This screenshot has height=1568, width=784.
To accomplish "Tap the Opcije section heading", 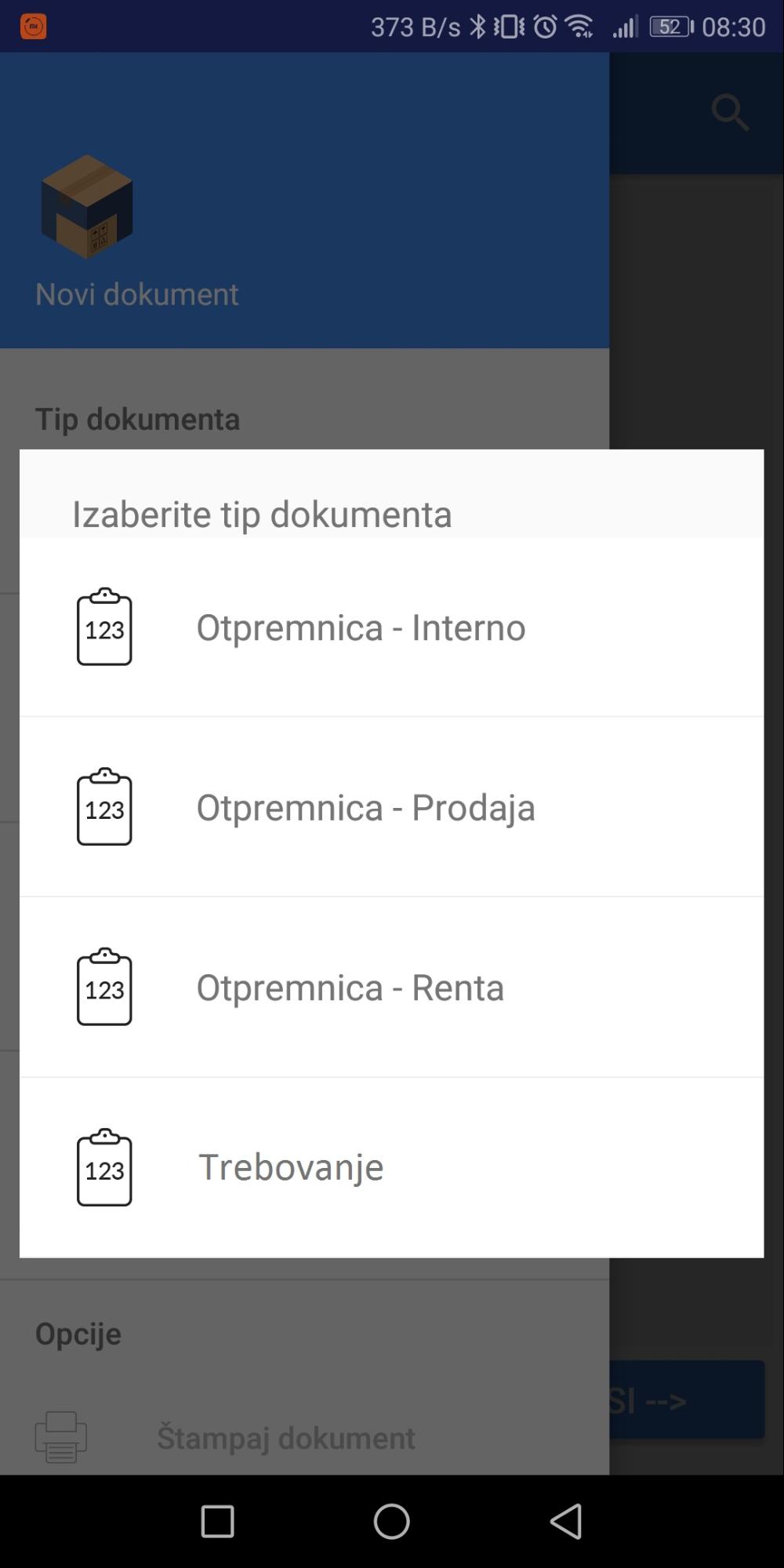I will (x=78, y=1333).
